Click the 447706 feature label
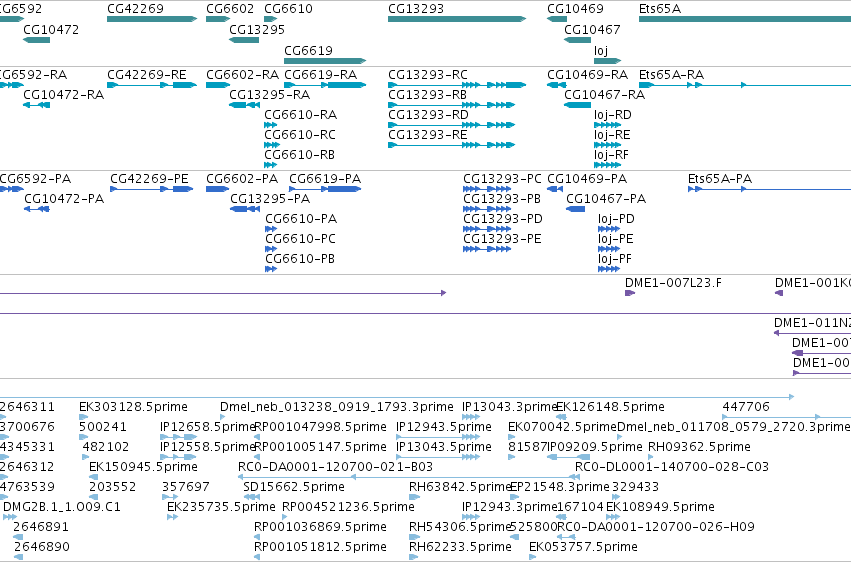 coord(746,407)
